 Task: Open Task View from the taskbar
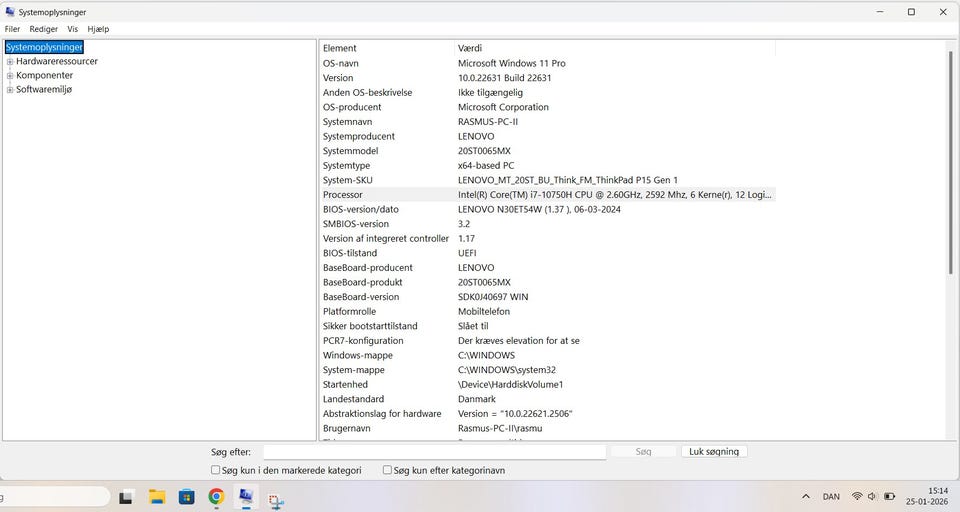pos(126,497)
